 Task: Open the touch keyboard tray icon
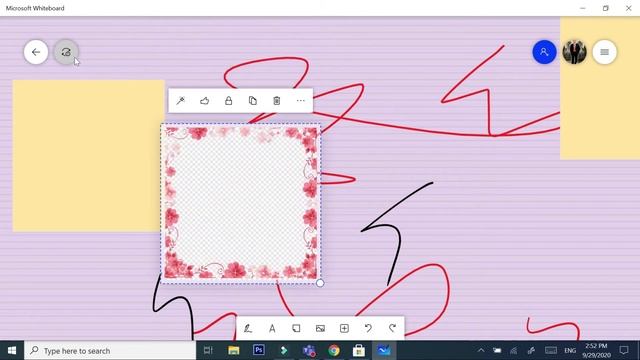[551, 350]
